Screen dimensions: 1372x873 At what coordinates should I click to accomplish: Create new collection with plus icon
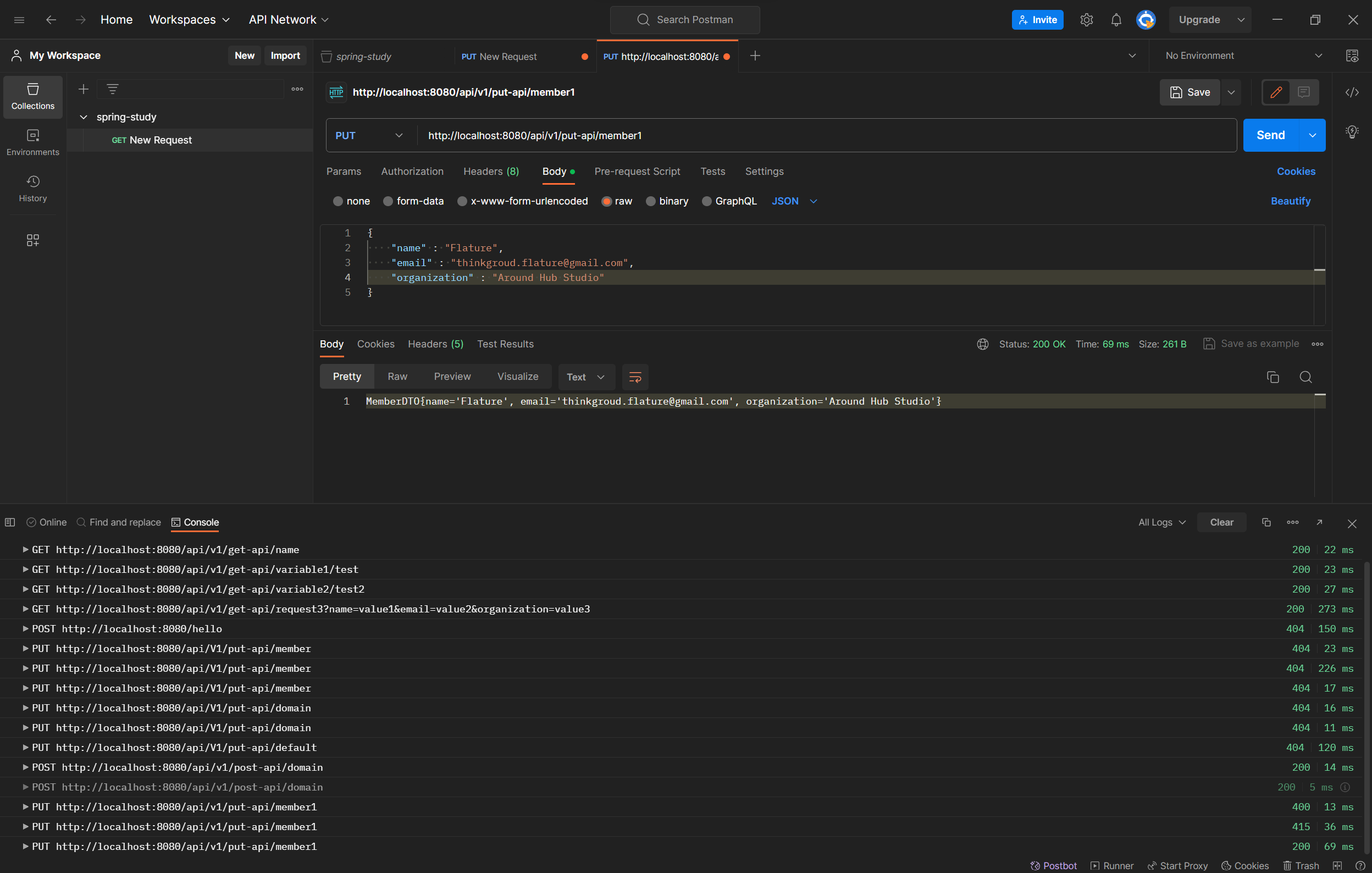pos(83,90)
